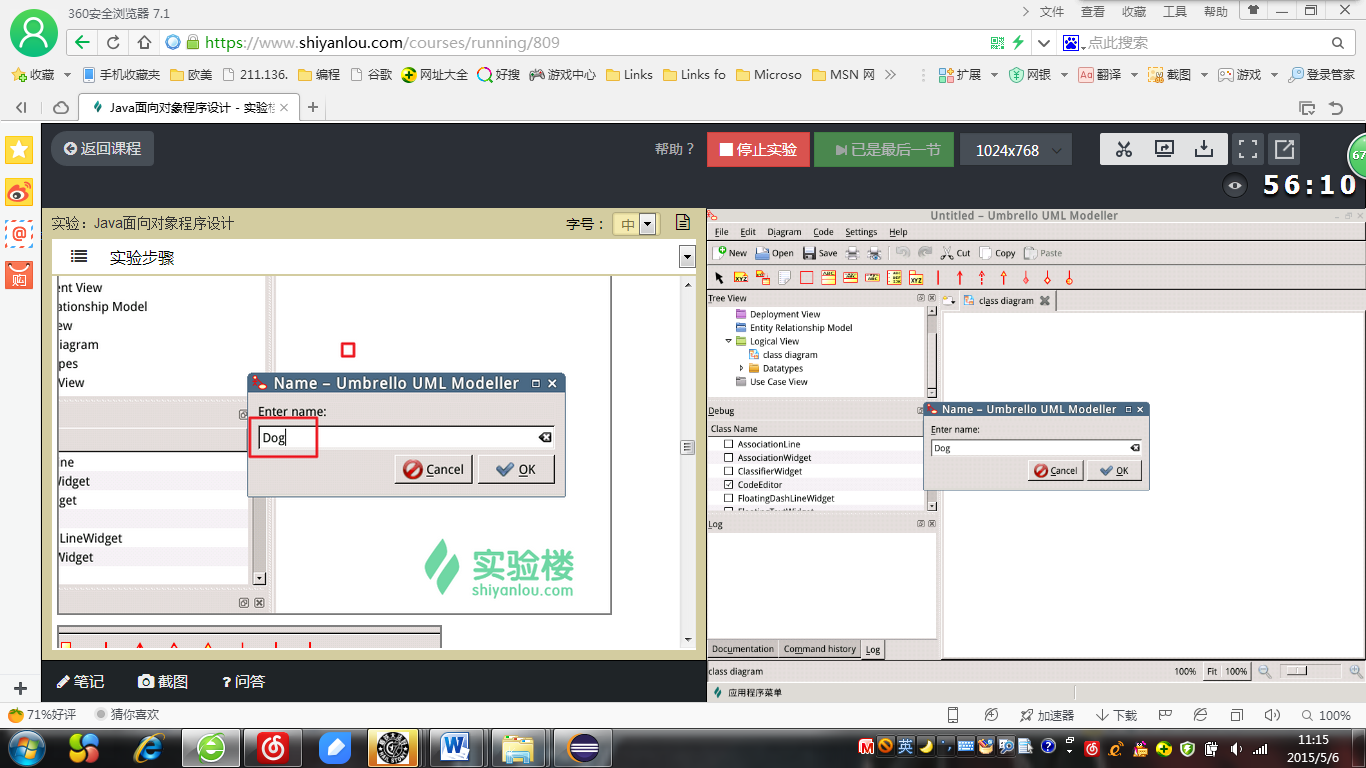Click the document icon beside font size

point(683,223)
